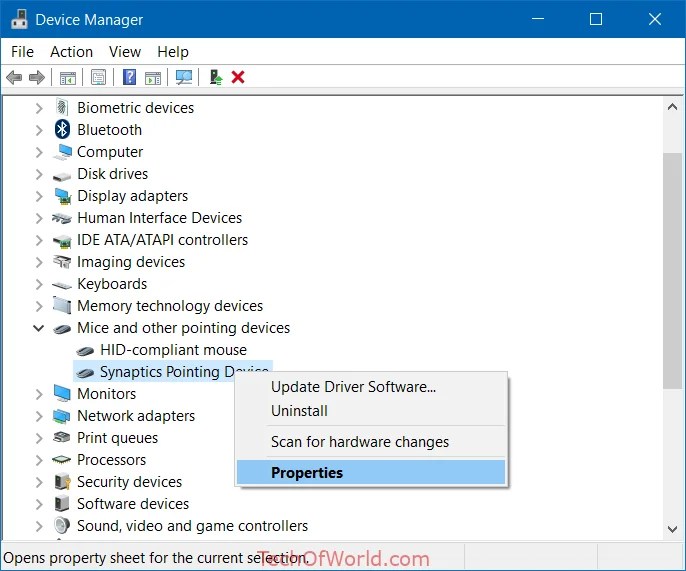Viewport: 686px width, 571px height.
Task: Choose Scan for hardware changes menu entry
Action: [371, 442]
